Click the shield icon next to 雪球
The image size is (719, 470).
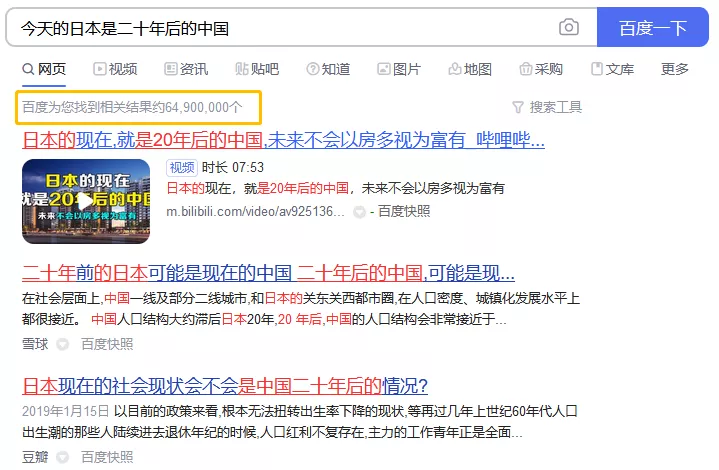[63, 344]
